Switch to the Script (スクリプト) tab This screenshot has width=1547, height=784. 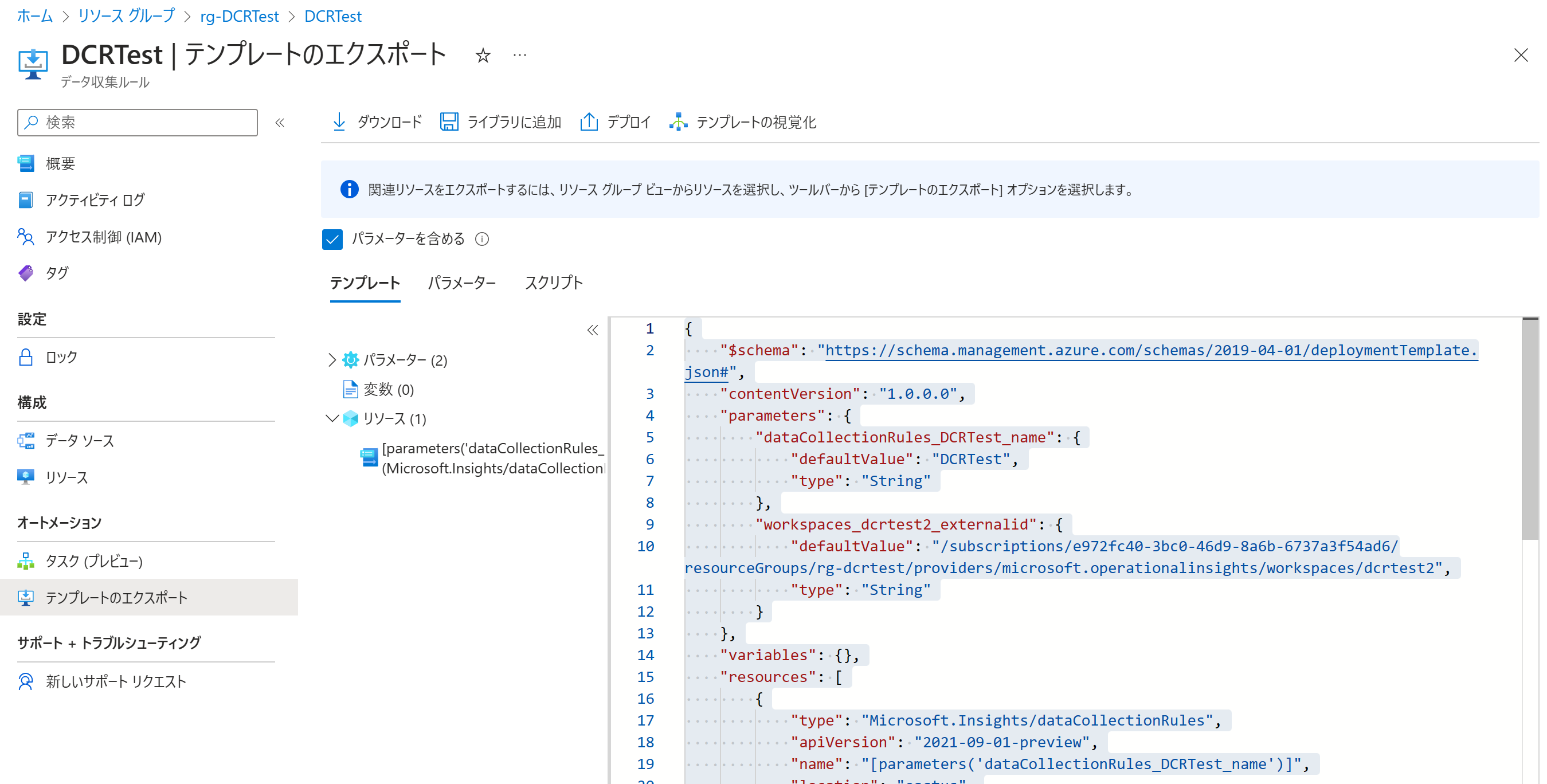coord(553,283)
